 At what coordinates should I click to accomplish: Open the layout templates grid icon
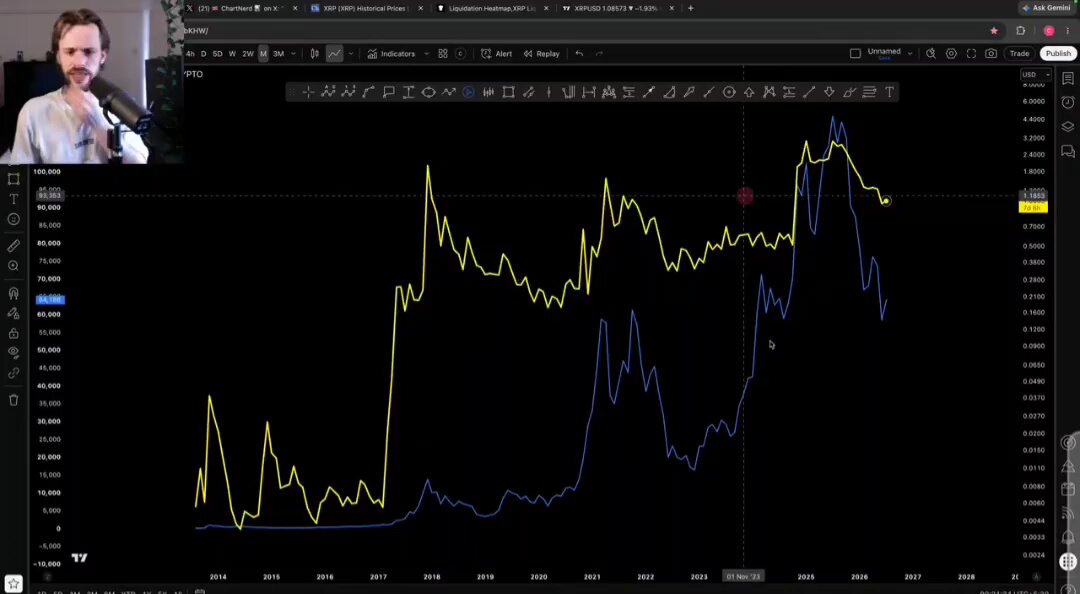click(x=443, y=54)
